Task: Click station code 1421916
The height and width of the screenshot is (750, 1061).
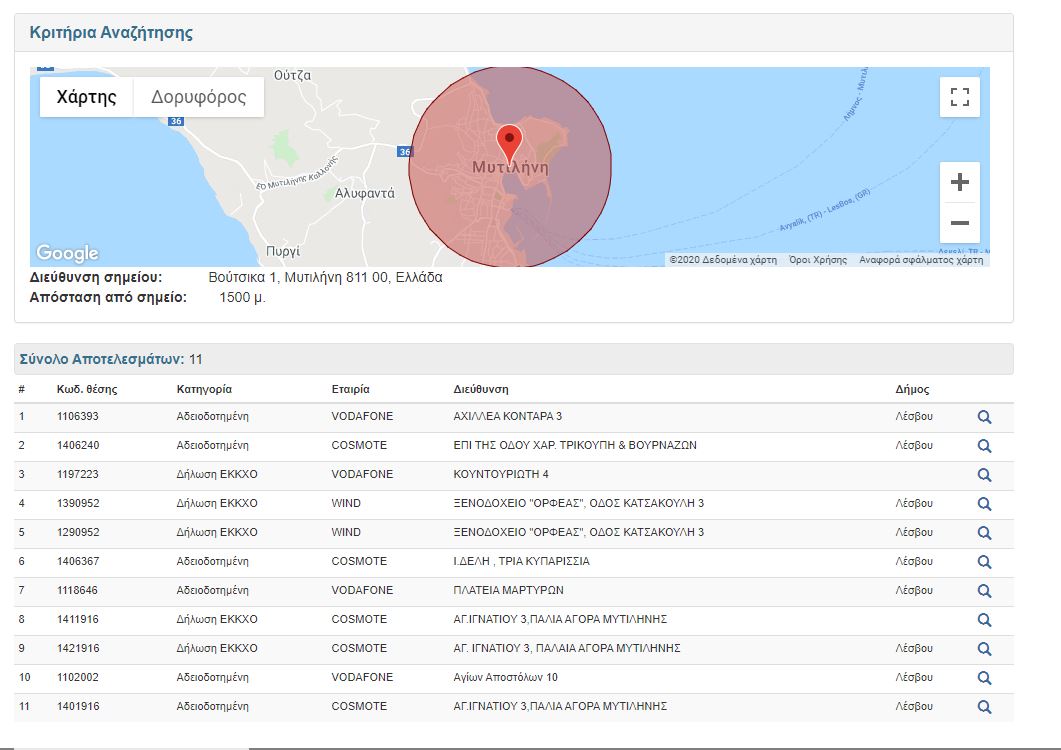Action: [78, 648]
